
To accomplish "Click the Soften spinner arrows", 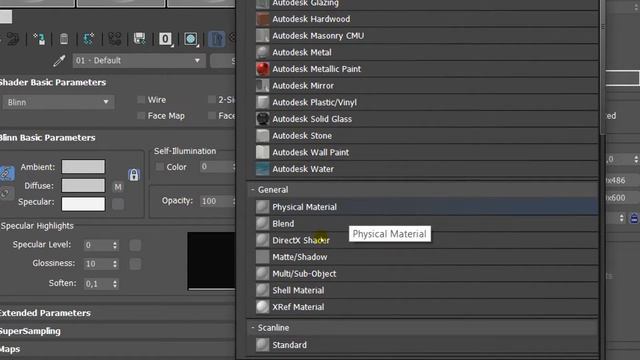I will pyautogui.click(x=115, y=283).
